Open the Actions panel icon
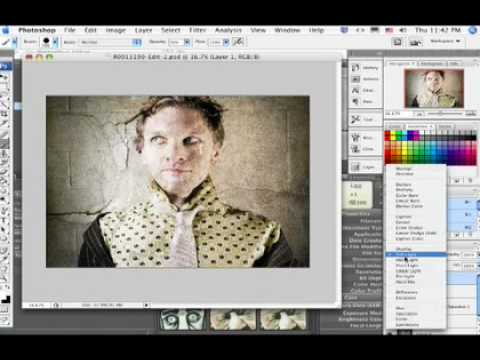 pos(365,79)
